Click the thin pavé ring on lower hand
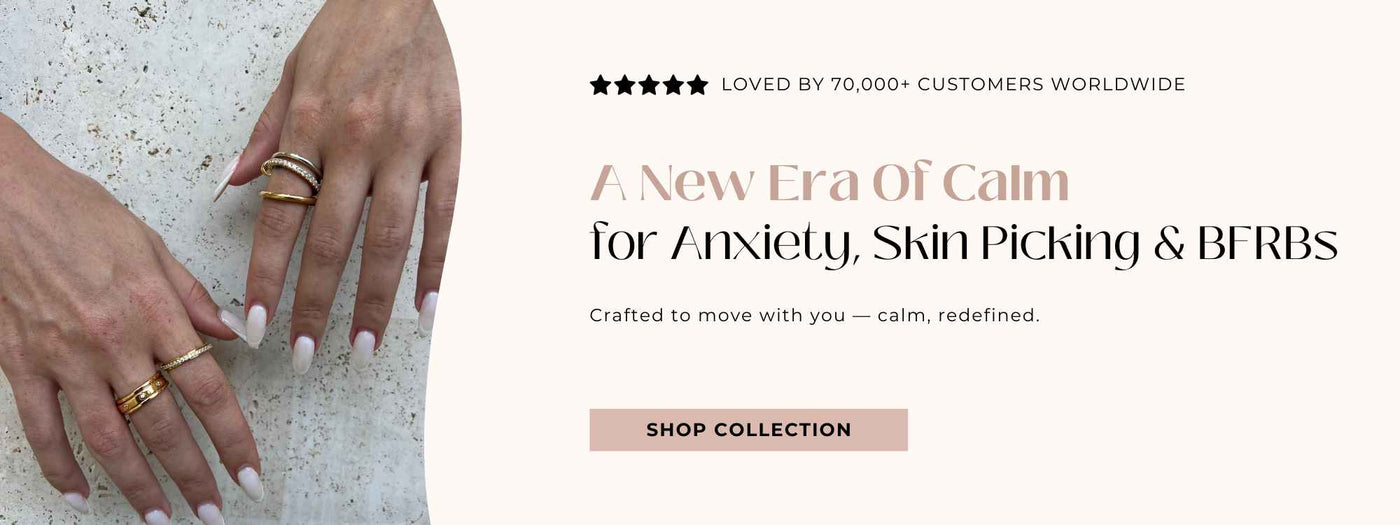The width and height of the screenshot is (1400, 525). [186, 357]
